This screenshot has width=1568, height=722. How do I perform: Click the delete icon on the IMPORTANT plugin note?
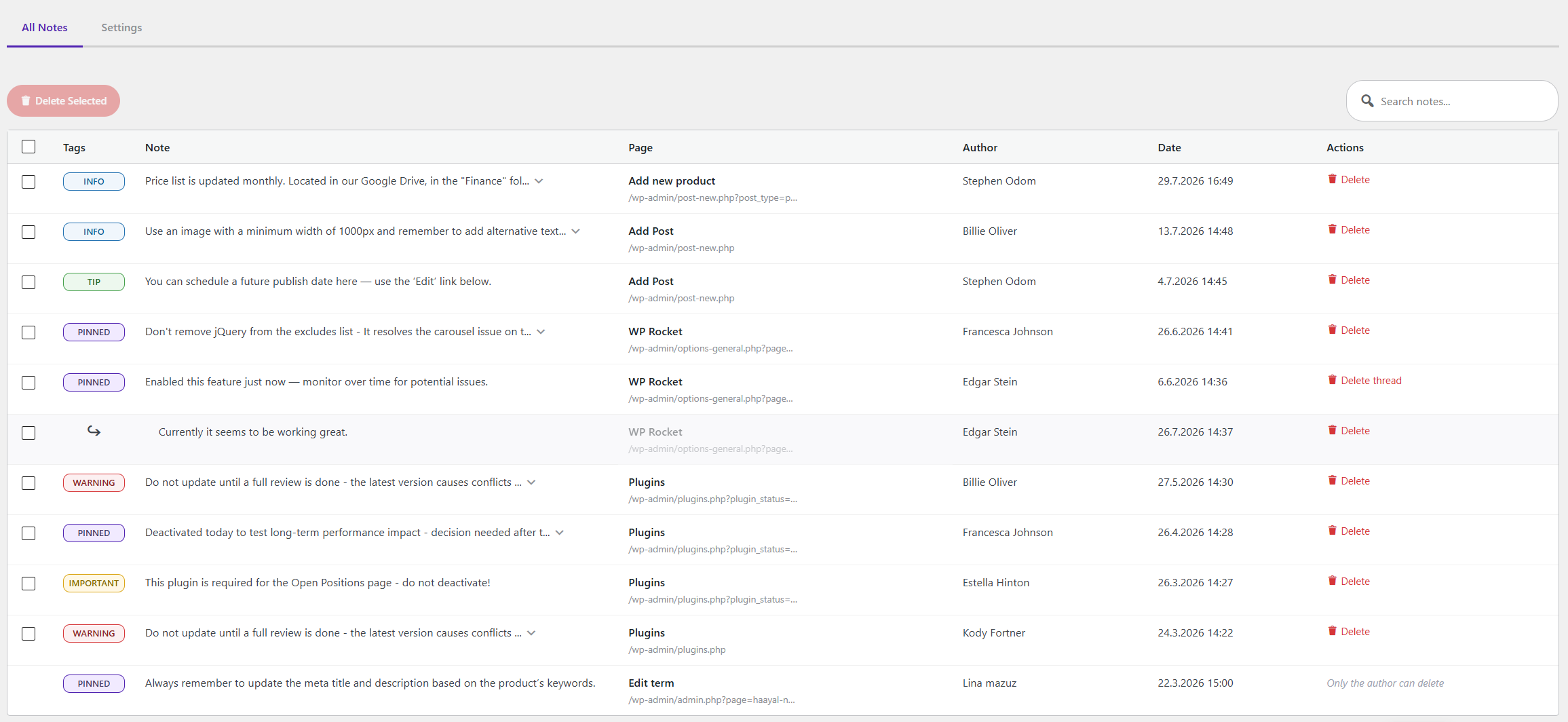[1331, 581]
